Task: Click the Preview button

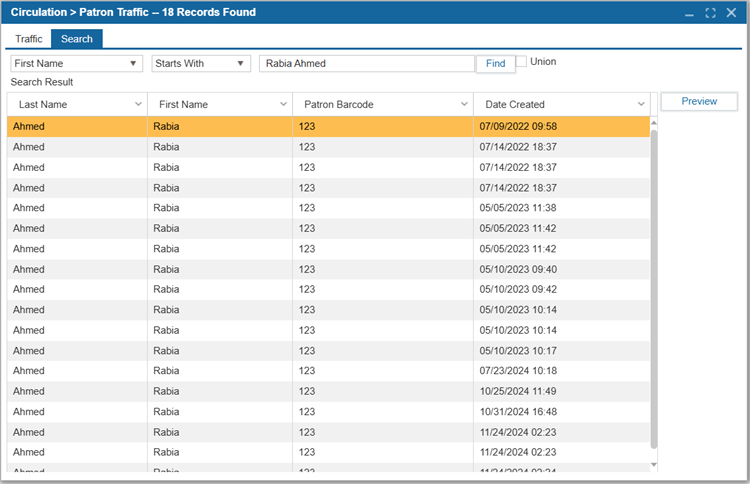Action: (x=699, y=101)
